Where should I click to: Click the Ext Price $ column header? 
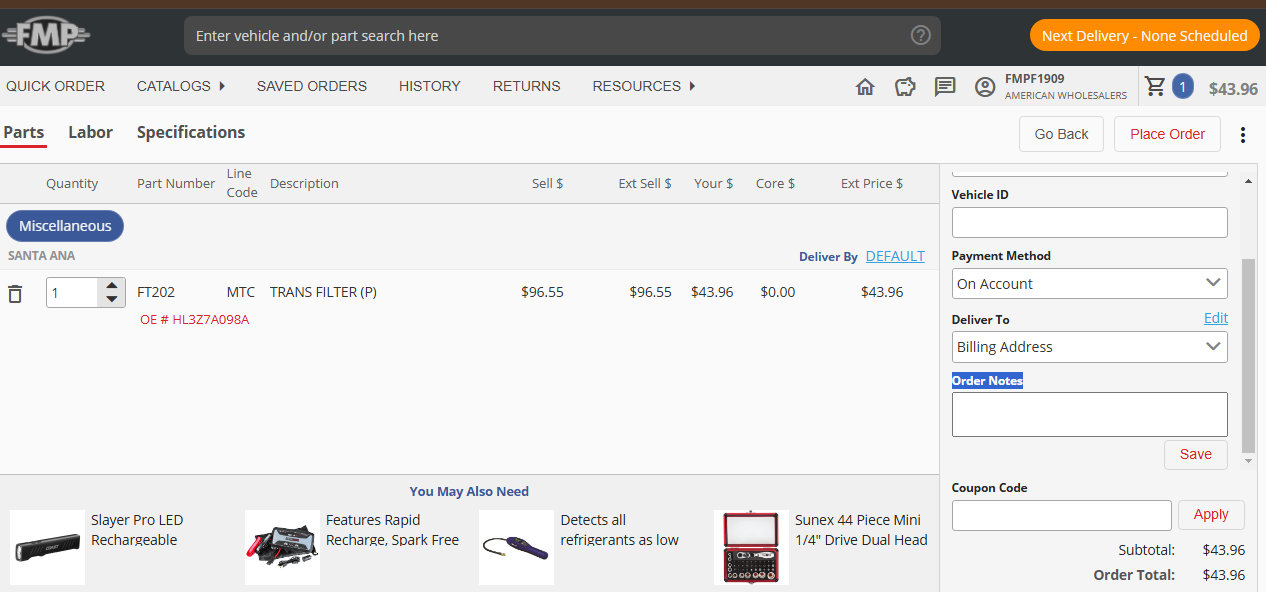click(872, 184)
